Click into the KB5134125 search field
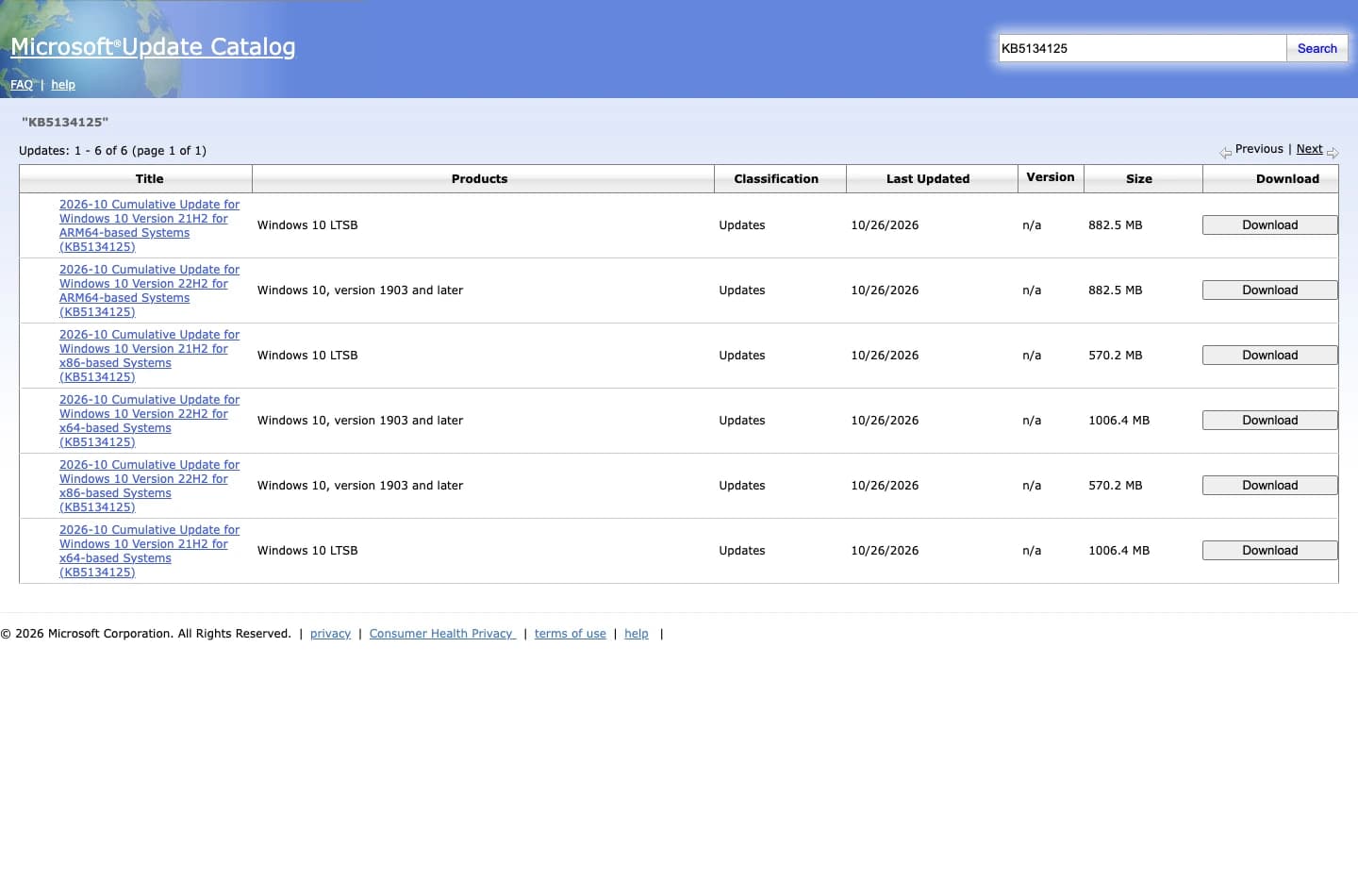The height and width of the screenshot is (896, 1358). tap(1142, 48)
